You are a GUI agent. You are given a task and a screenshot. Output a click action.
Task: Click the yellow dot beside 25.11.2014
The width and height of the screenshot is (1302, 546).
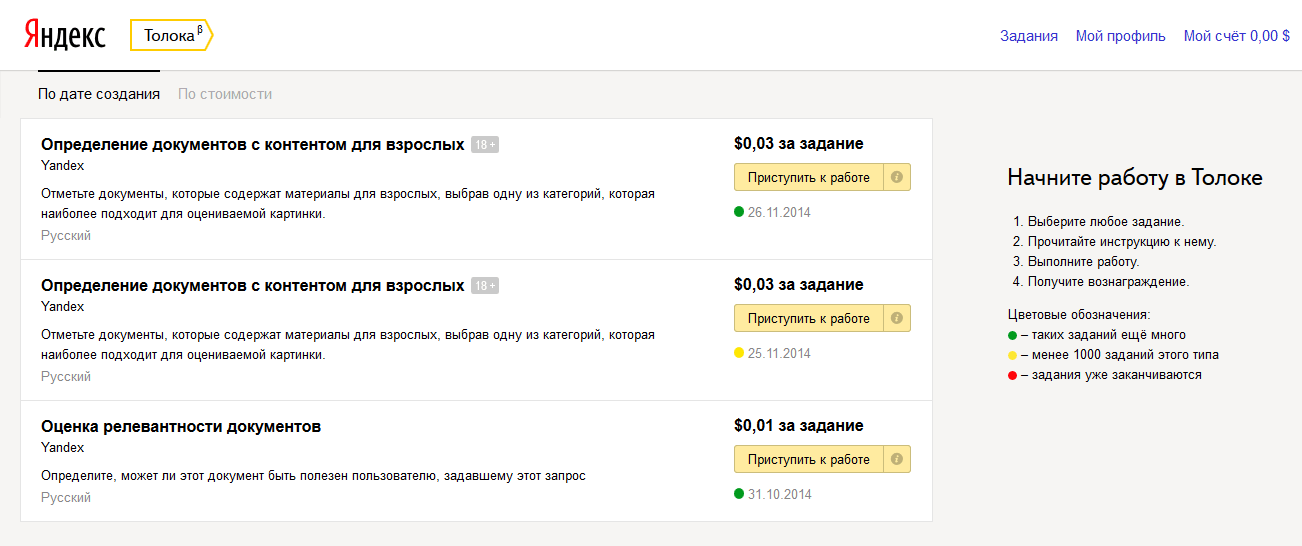(x=739, y=353)
